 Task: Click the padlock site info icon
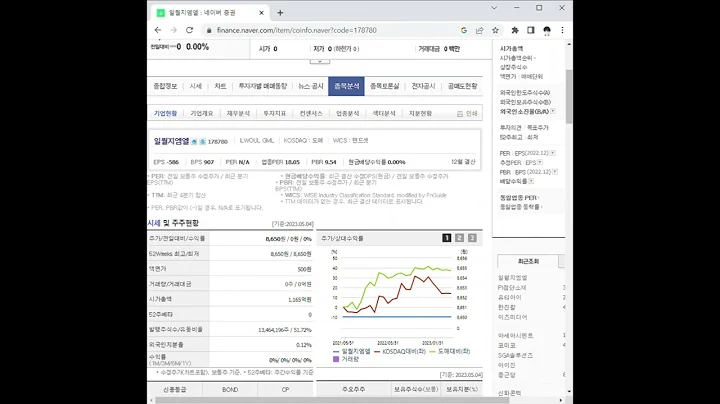(209, 30)
